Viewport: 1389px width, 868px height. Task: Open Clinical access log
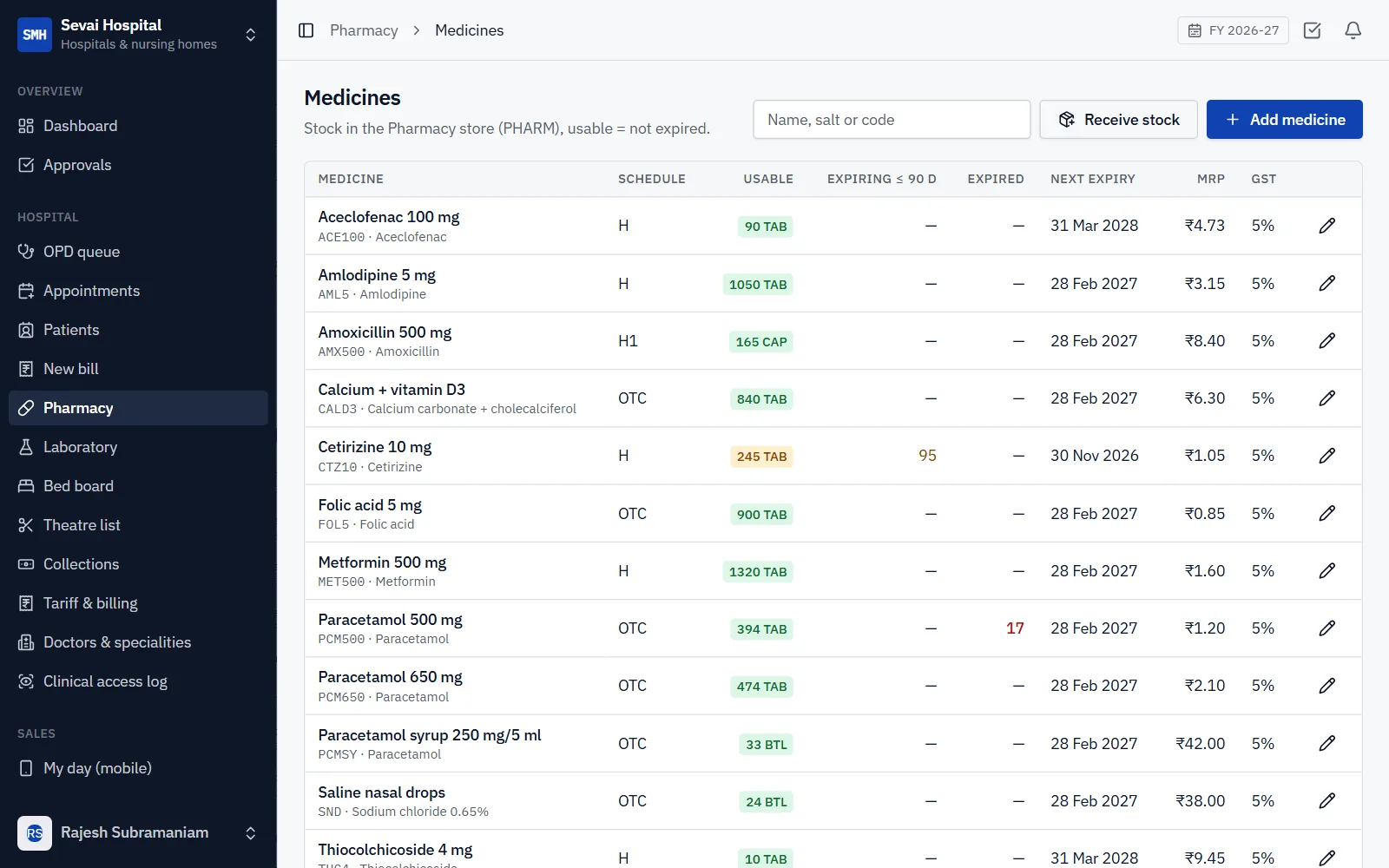(x=138, y=681)
